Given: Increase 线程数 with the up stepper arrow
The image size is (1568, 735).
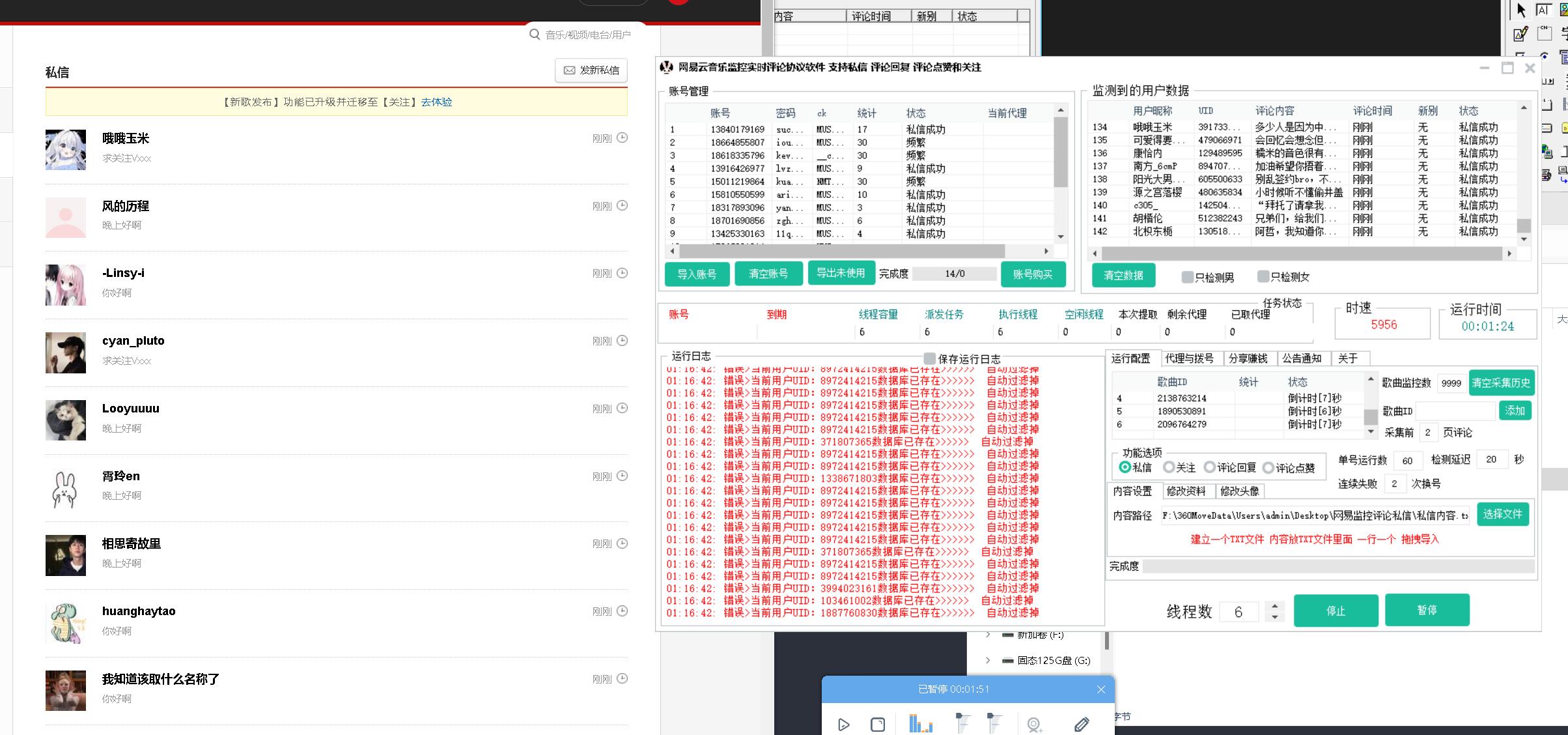Looking at the screenshot, I should [1274, 606].
